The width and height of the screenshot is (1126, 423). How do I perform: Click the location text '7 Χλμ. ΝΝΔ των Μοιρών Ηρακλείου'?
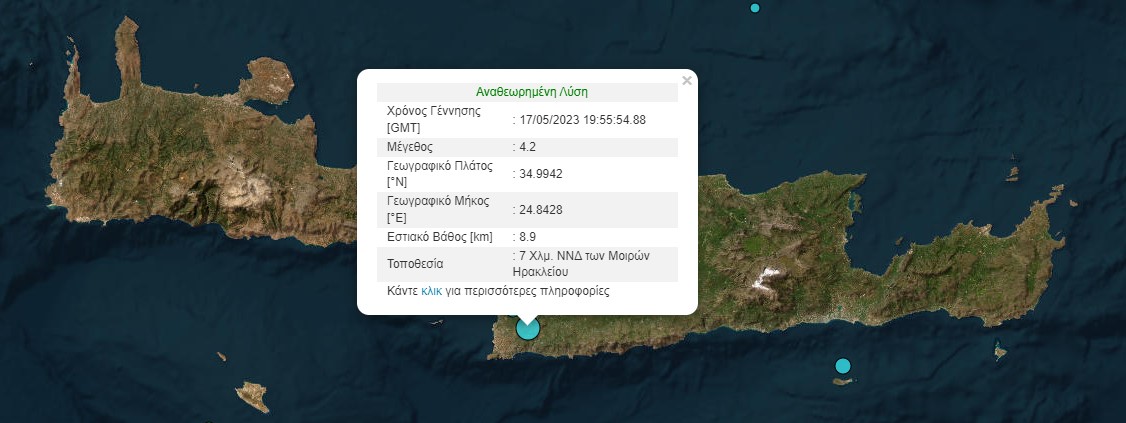581,264
